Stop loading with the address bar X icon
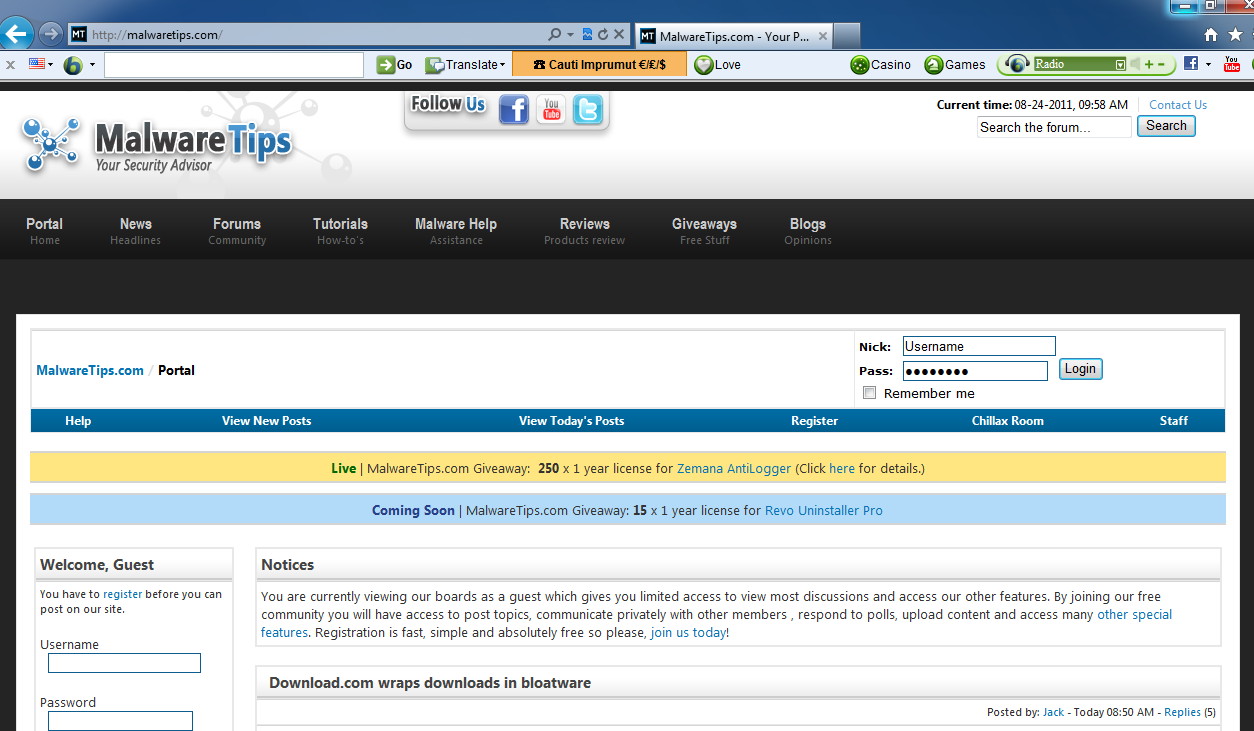 point(619,35)
